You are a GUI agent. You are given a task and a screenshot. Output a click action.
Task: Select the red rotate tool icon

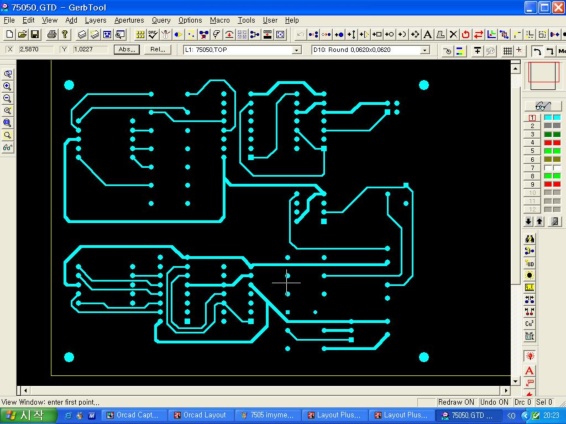(466, 35)
